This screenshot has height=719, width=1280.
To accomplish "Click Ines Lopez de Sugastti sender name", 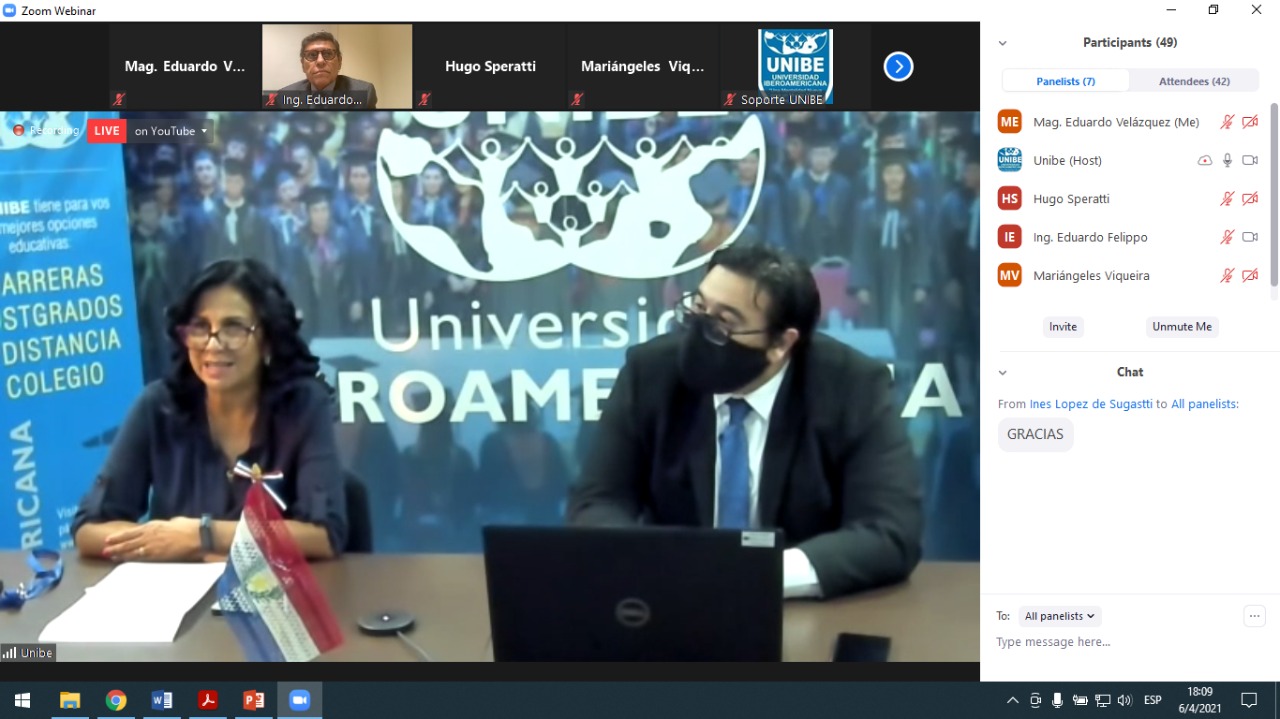I will click(1091, 404).
